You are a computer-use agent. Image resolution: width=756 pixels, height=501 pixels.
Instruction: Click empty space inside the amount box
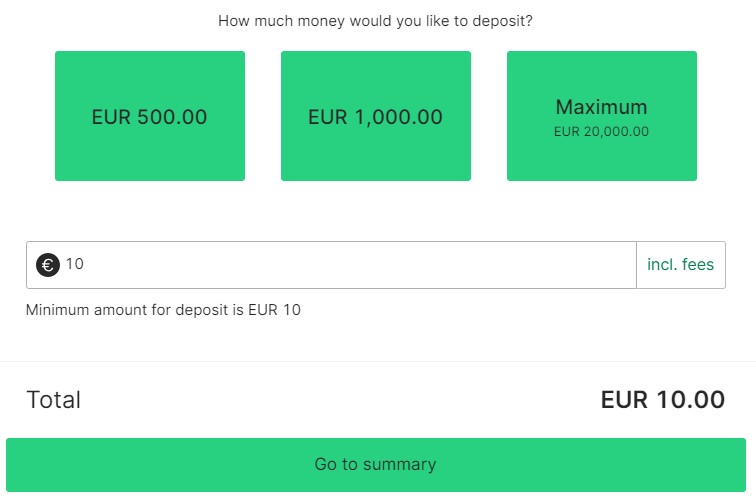point(400,265)
